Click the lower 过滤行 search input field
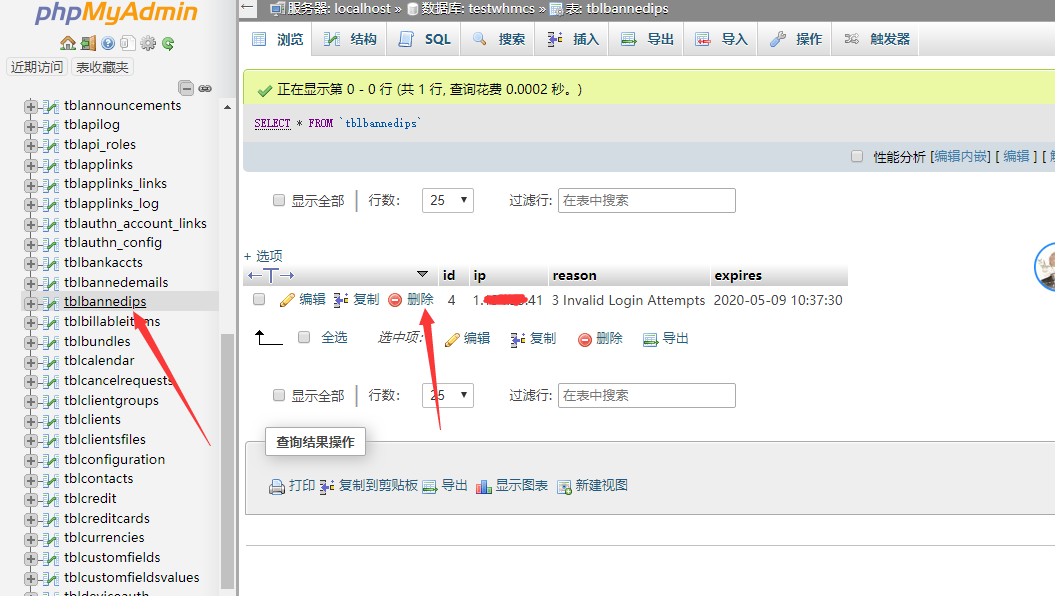 tap(647, 396)
